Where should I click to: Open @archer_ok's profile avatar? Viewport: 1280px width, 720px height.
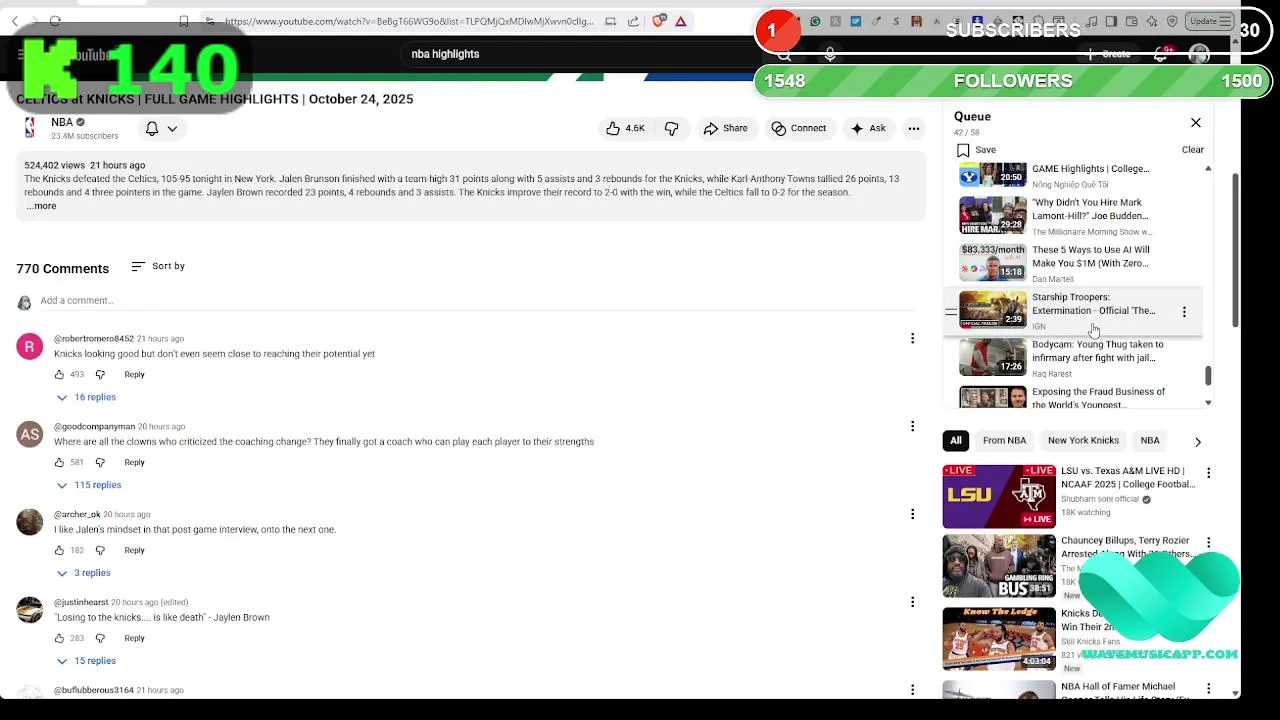point(30,522)
